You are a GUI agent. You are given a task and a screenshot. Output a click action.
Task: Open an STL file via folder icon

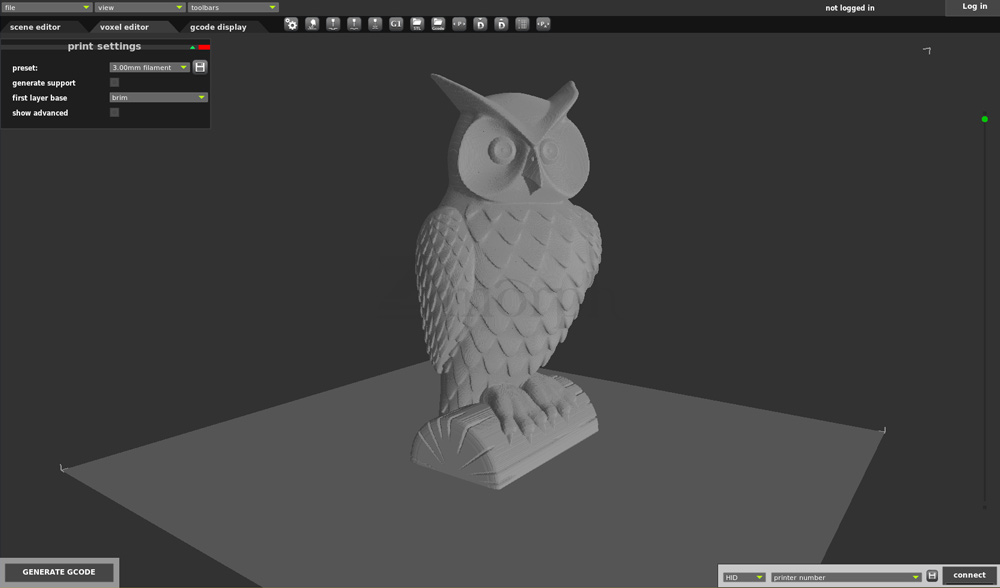click(417, 24)
